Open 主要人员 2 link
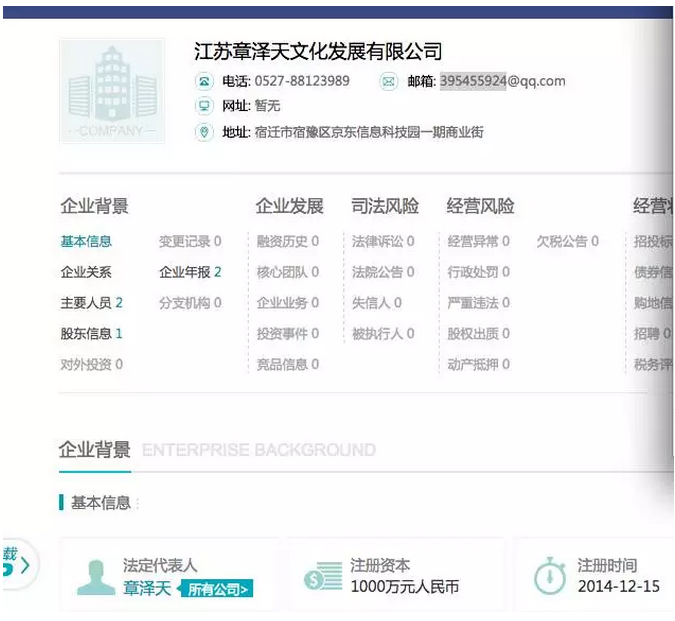This screenshot has width=675, height=621. tap(91, 303)
